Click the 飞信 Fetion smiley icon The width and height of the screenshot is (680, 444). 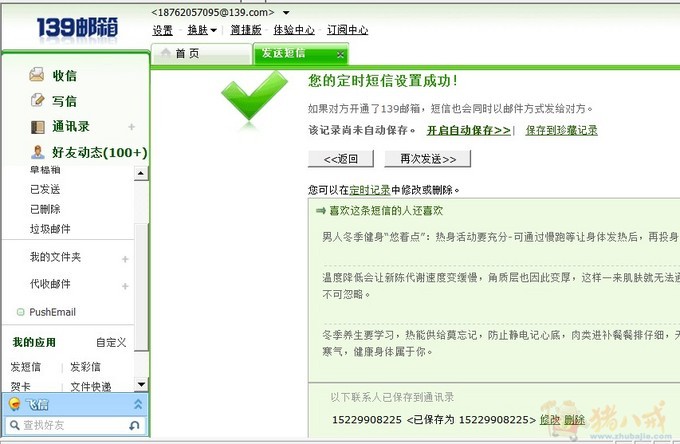pos(14,404)
